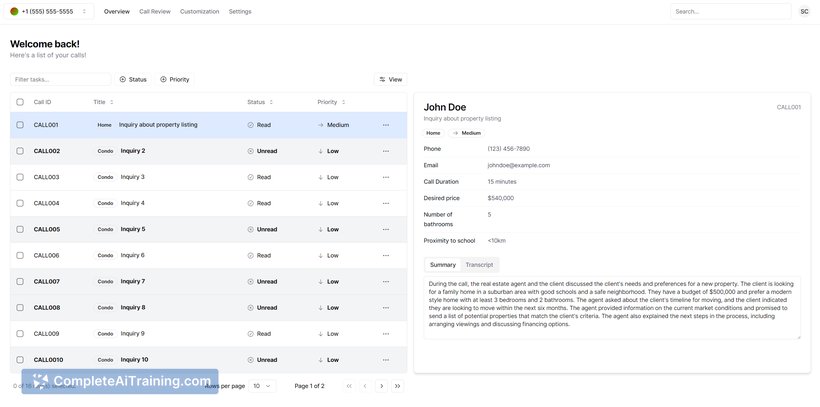Select the Inquiry 8 call title
Screen dimensions: 820x407
coord(133,308)
